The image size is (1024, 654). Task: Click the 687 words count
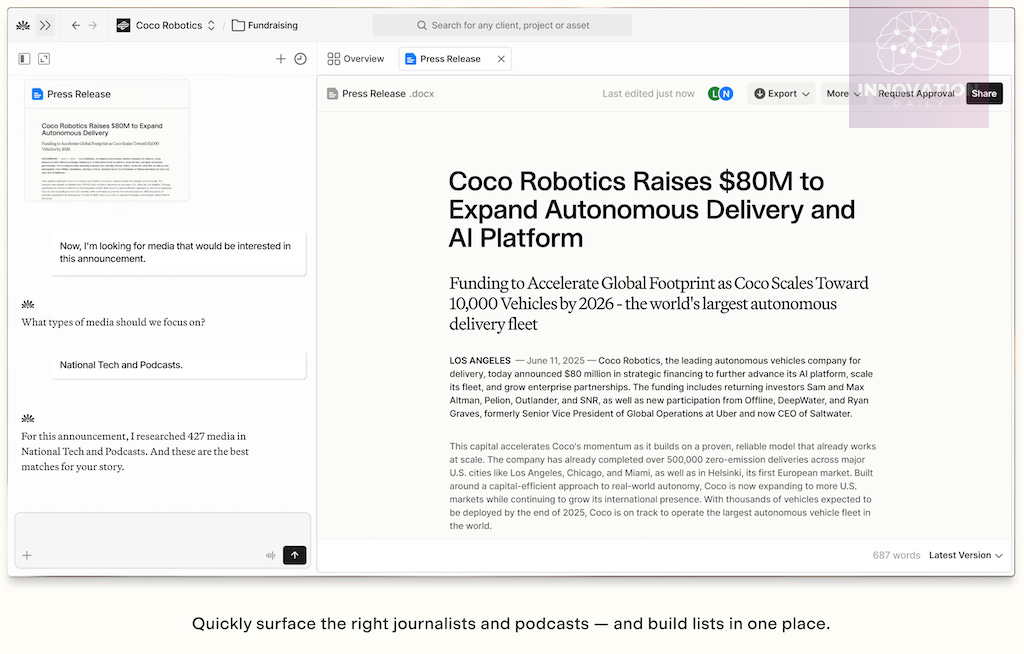point(896,555)
